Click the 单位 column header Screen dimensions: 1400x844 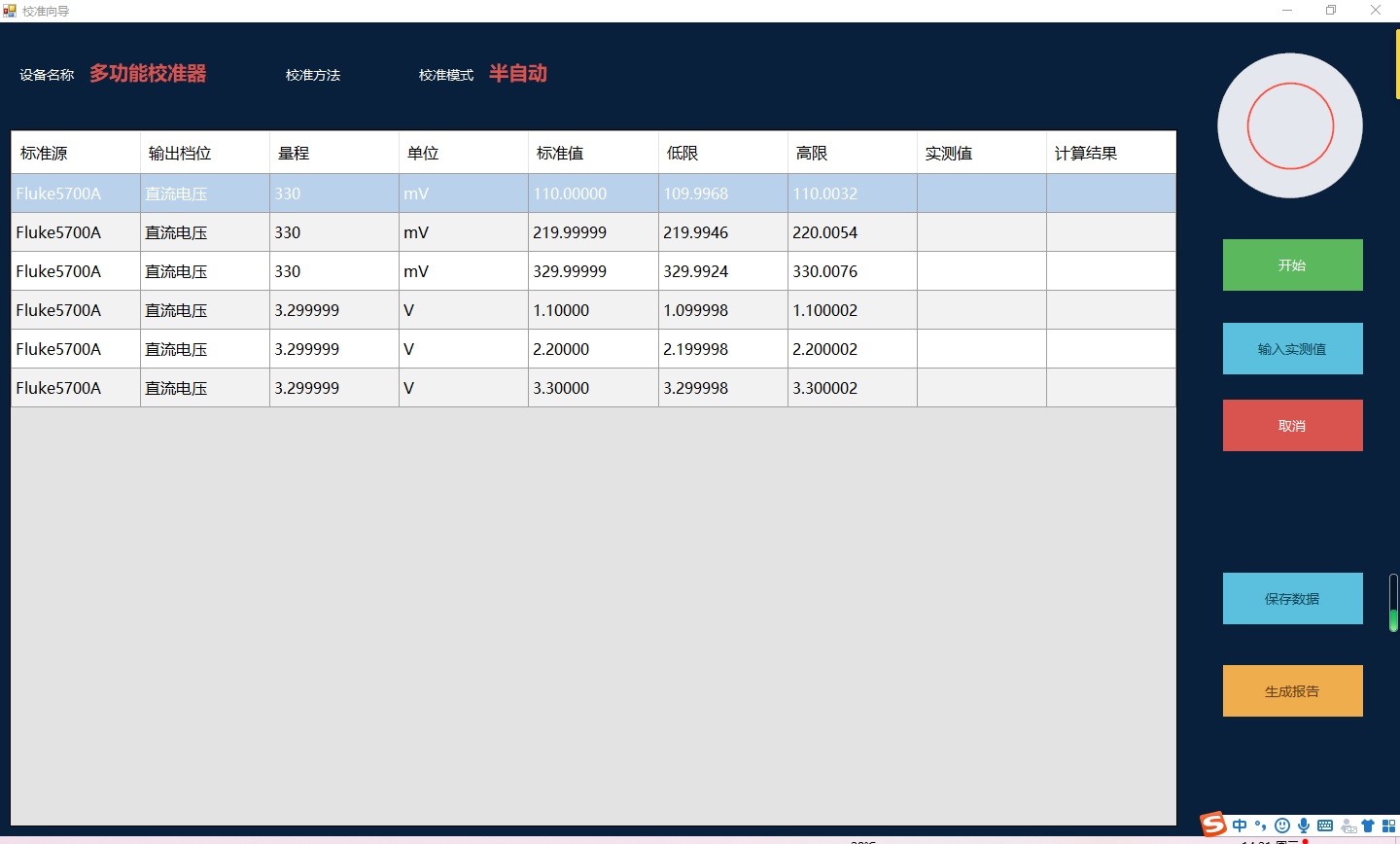[464, 153]
